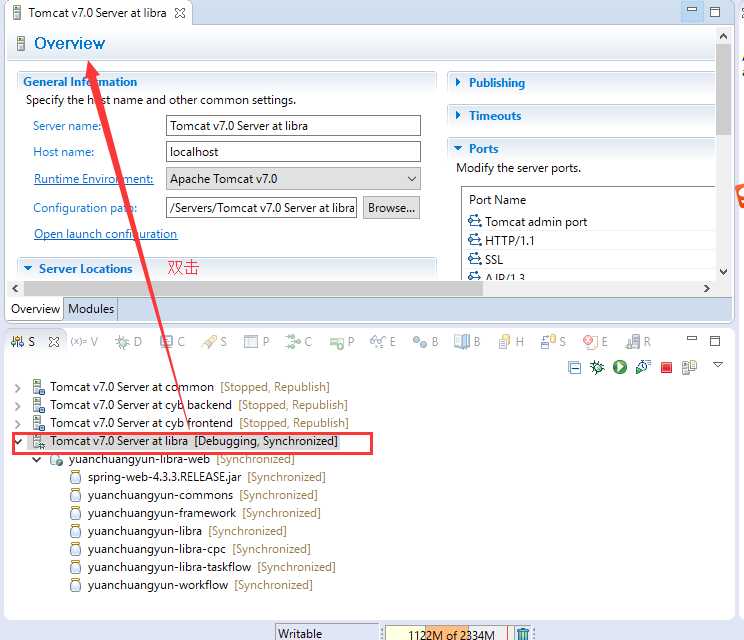Switch to the Overview bottom tab
Screen dimensions: 744x640
(35, 309)
